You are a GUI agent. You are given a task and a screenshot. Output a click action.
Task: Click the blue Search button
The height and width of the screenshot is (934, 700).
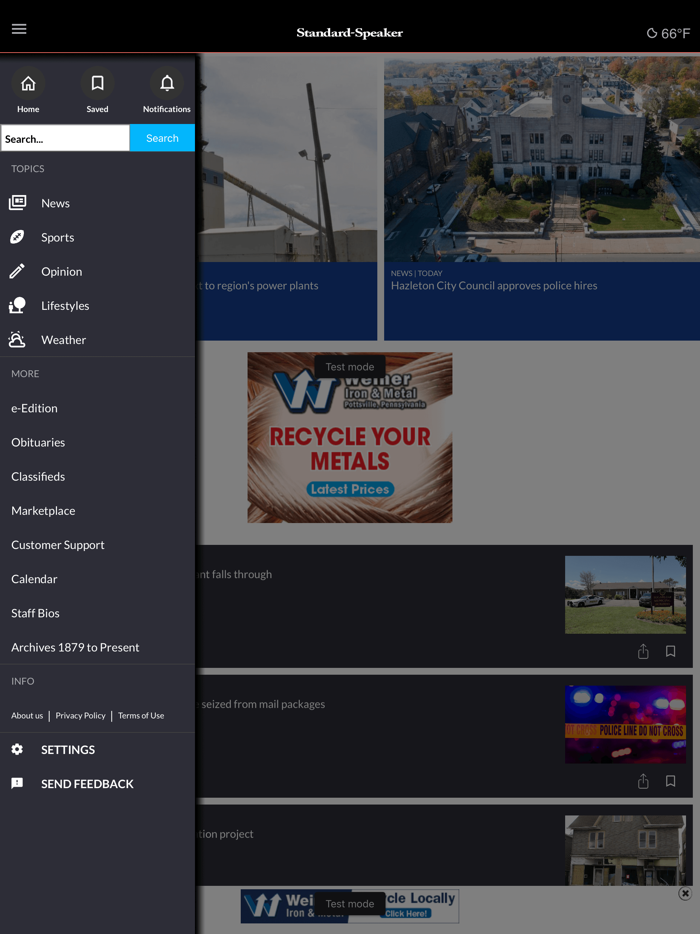(162, 138)
